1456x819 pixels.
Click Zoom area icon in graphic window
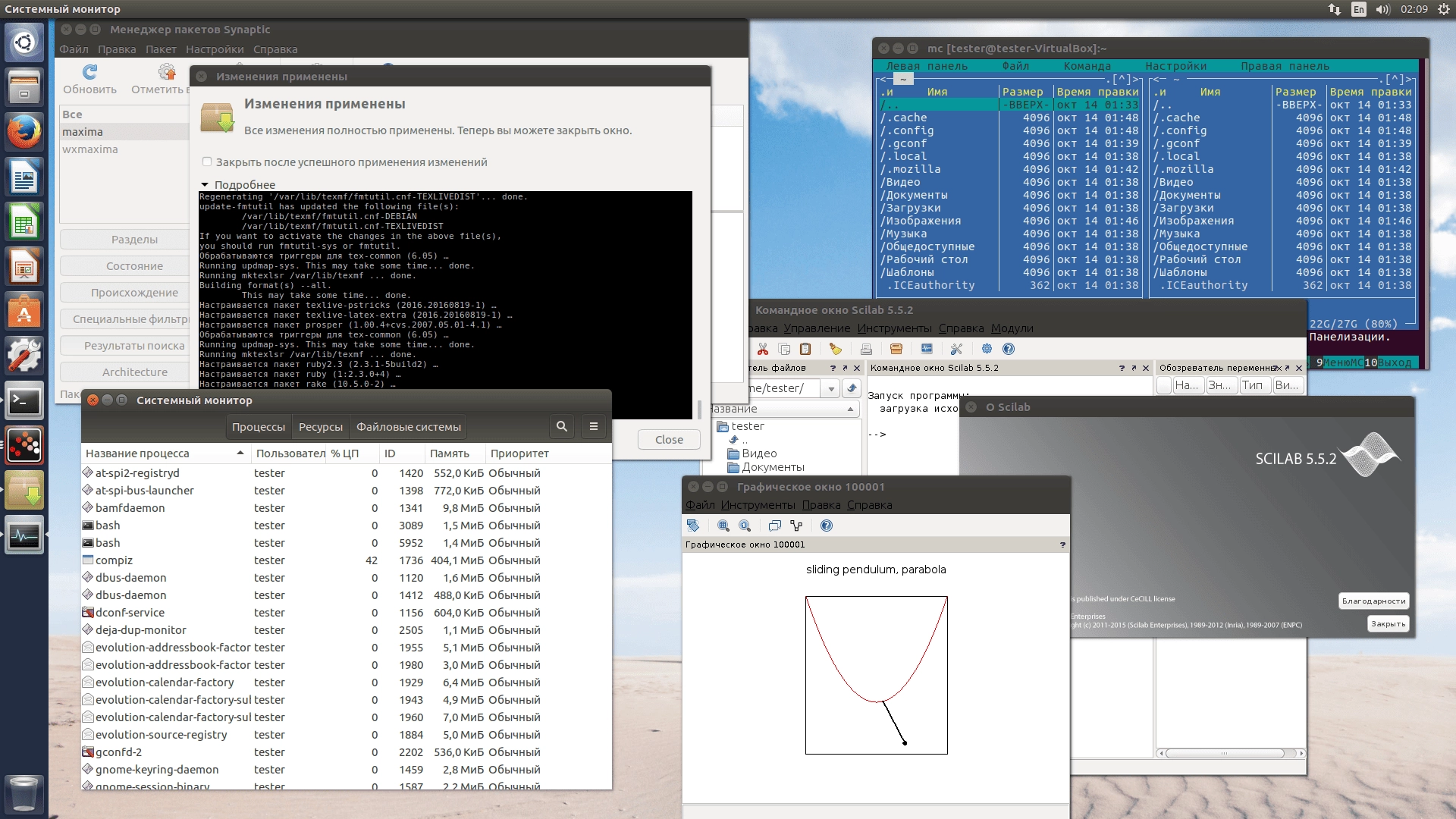723,526
